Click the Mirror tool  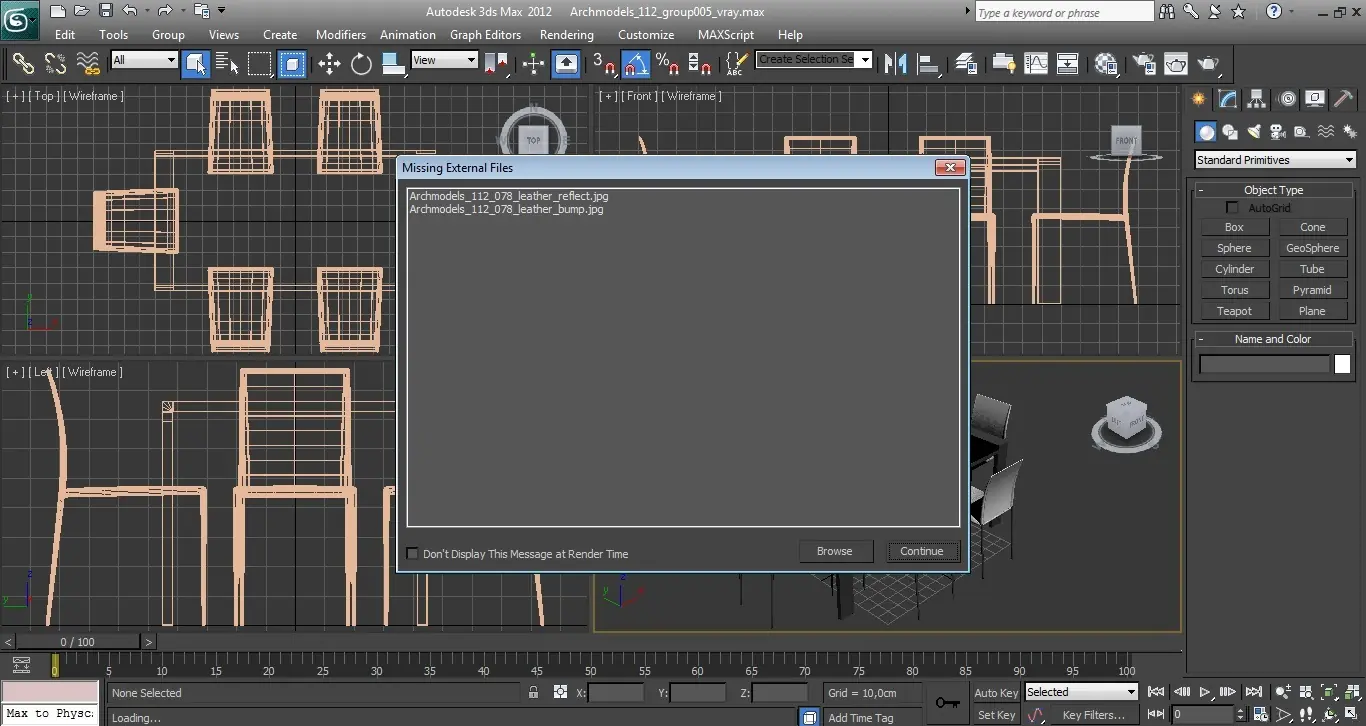[896, 63]
